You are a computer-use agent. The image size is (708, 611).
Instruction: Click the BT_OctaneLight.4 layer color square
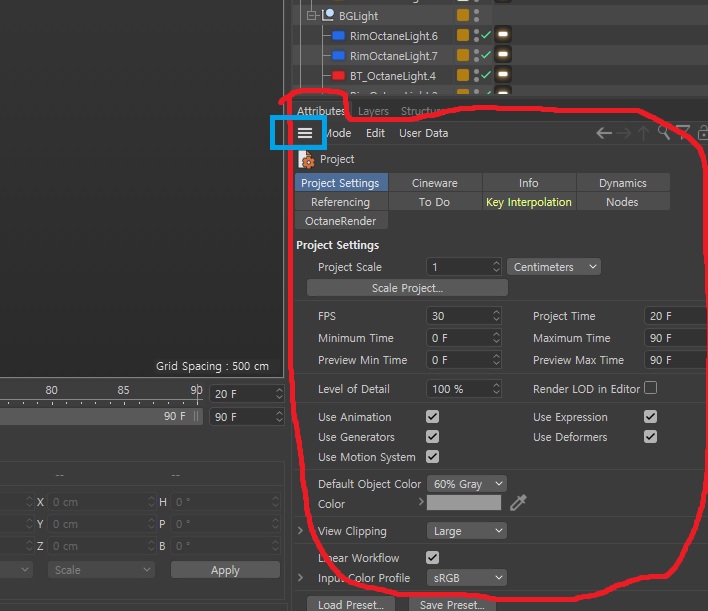click(462, 75)
